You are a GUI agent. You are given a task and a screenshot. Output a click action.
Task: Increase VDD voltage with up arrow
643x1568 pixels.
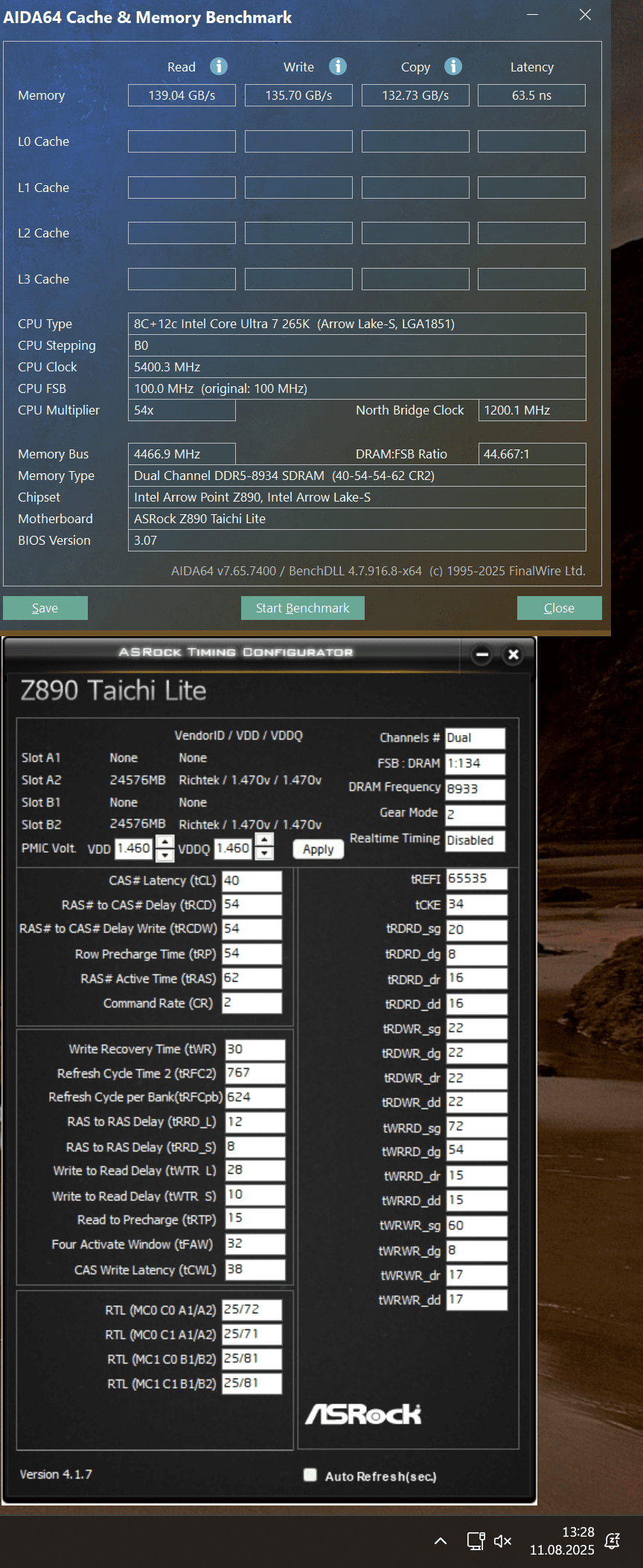(165, 841)
